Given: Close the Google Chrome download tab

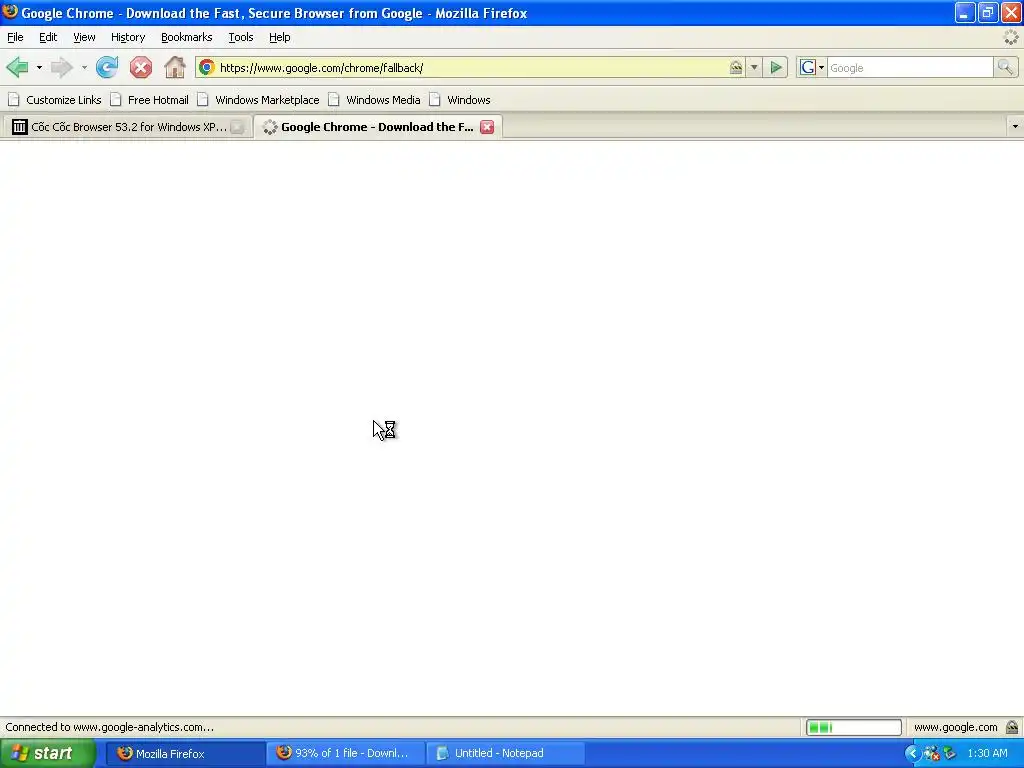Looking at the screenshot, I should [487, 127].
